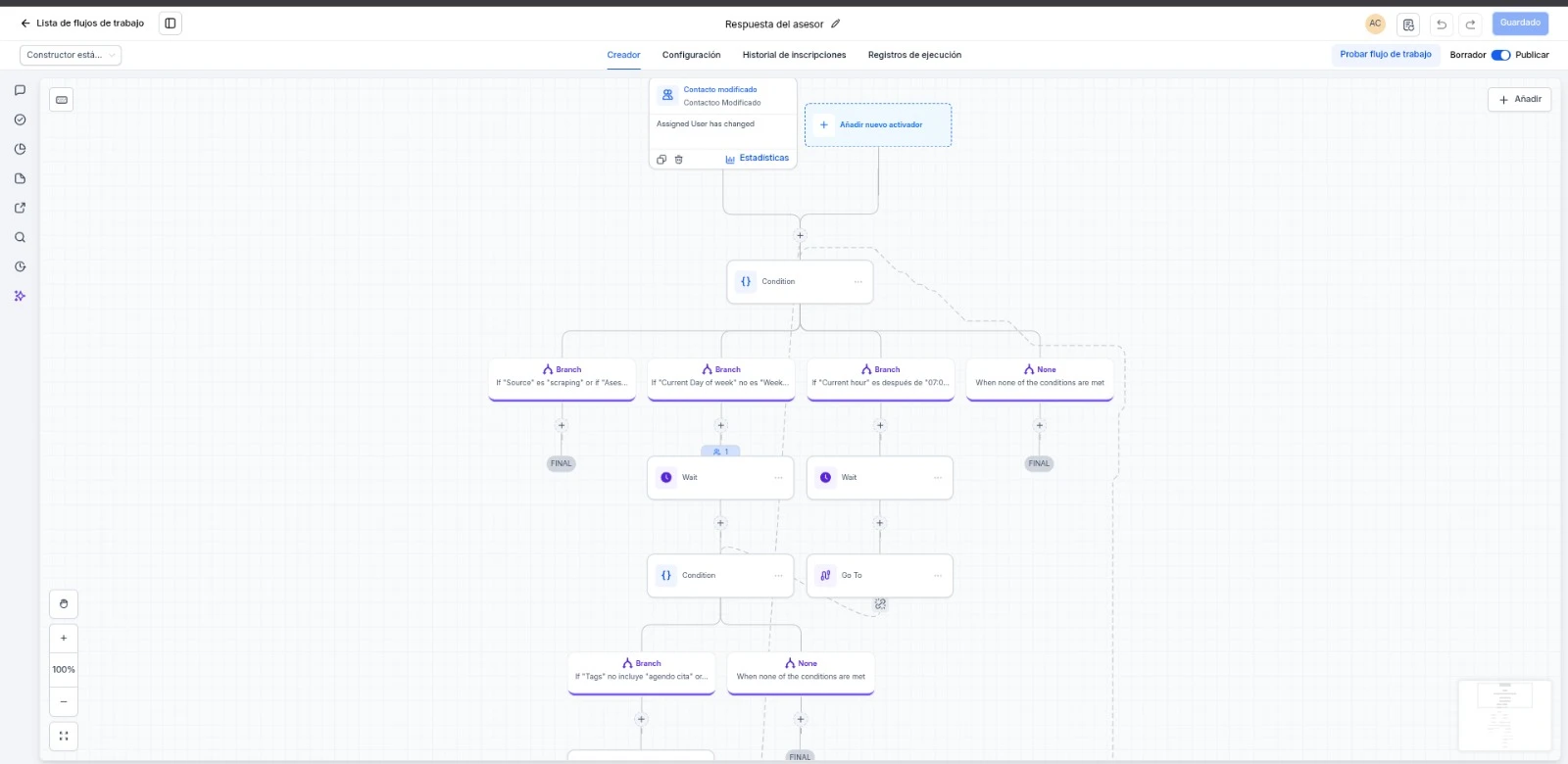Undo the last change
The image size is (1568, 764).
1442,24
